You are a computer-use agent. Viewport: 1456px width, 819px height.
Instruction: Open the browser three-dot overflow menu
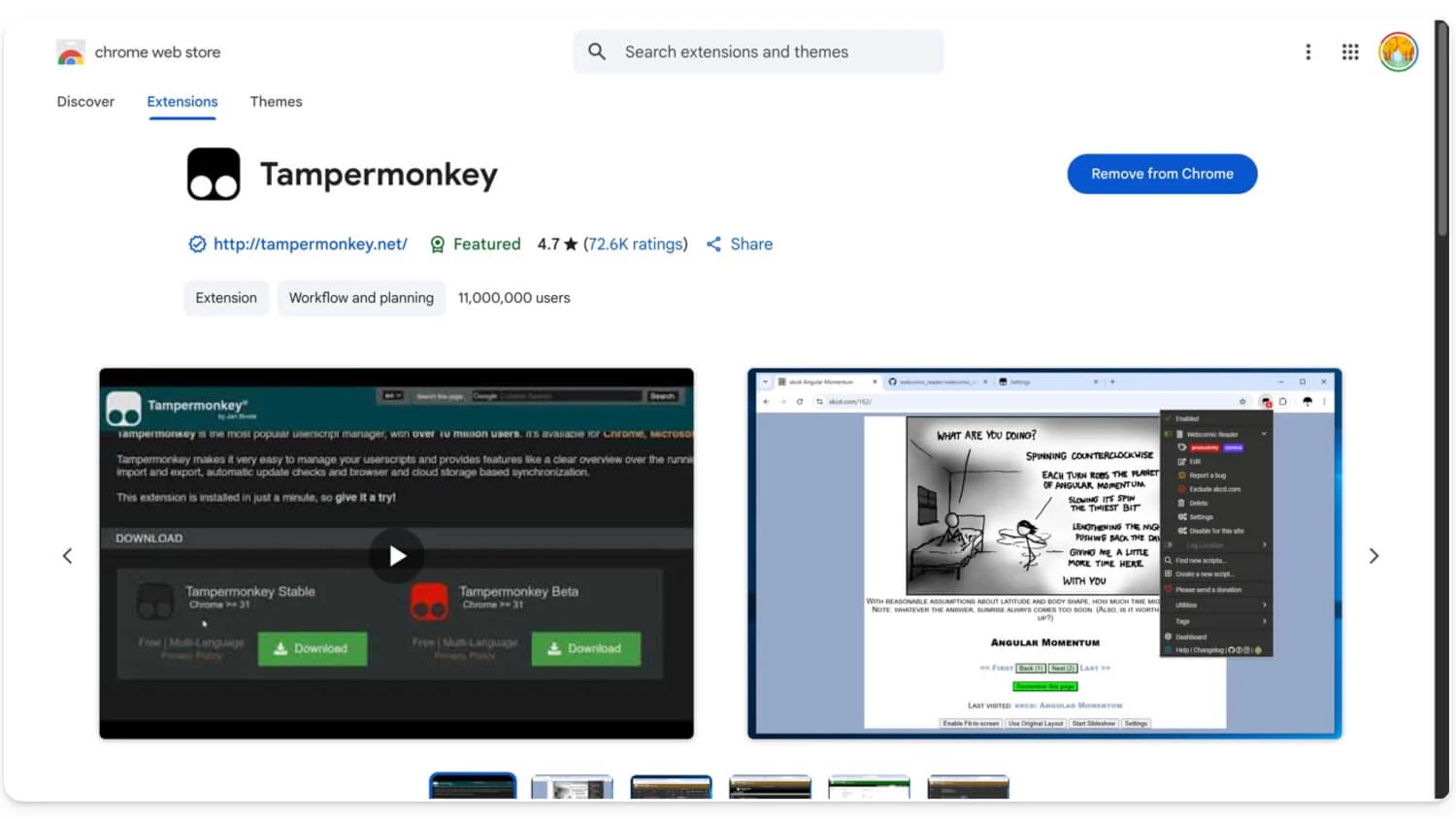coord(1307,51)
